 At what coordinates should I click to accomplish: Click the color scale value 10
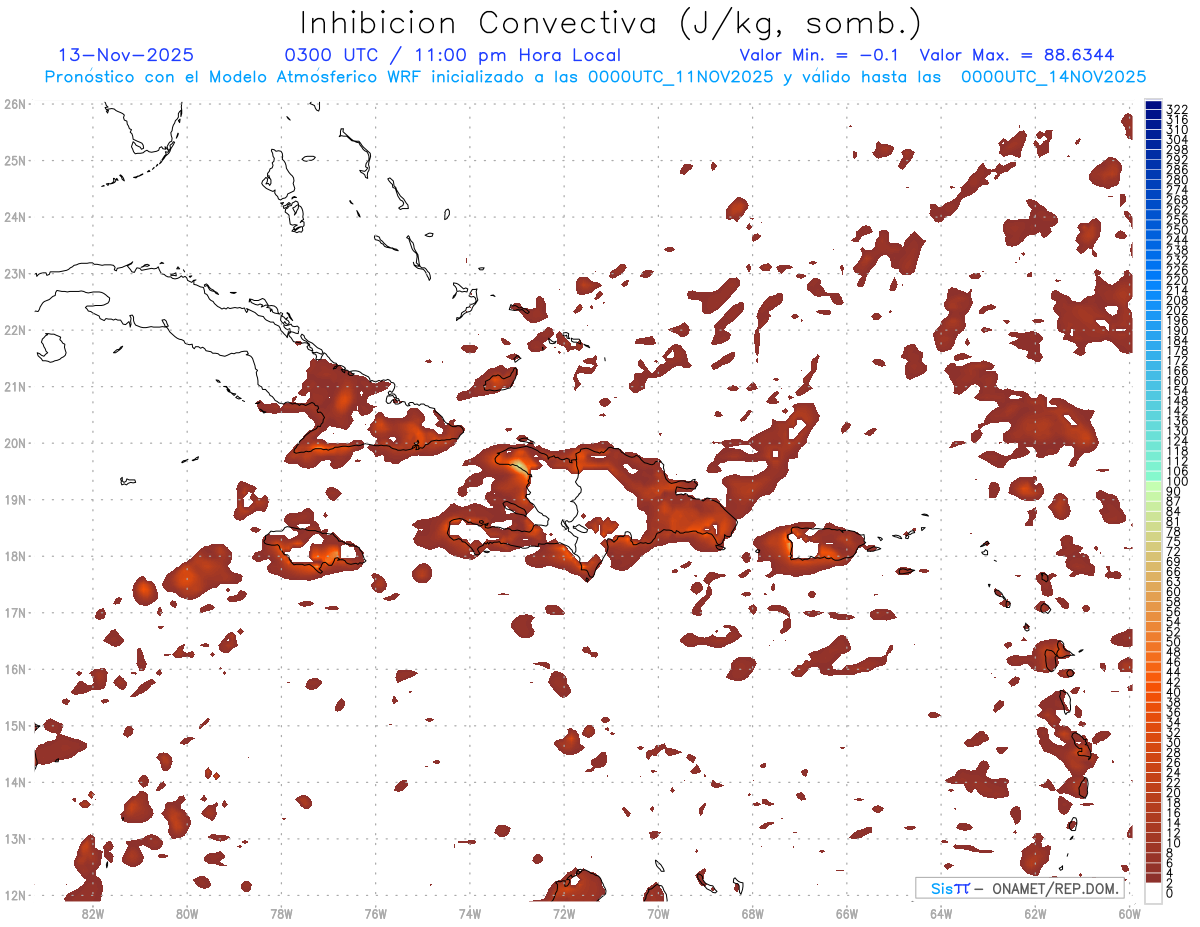[1174, 843]
